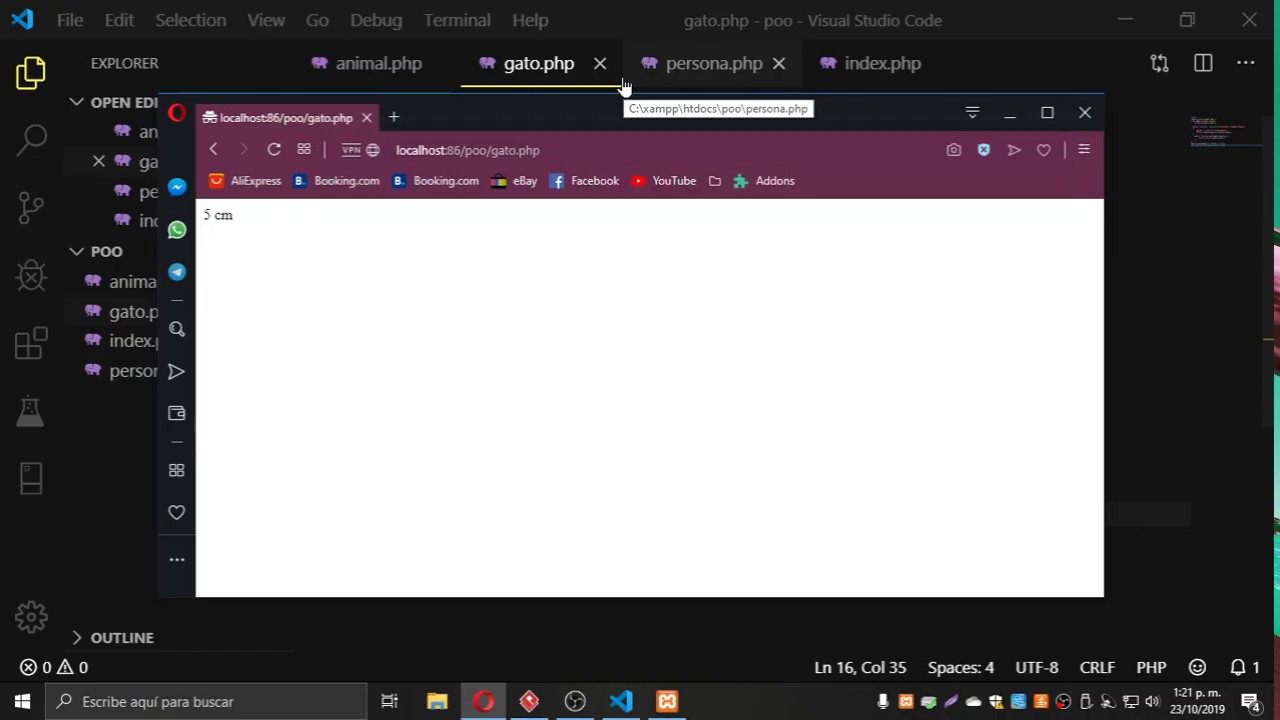Open the YouTube bookmark
Screen dimensions: 1280x720
pyautogui.click(x=664, y=181)
